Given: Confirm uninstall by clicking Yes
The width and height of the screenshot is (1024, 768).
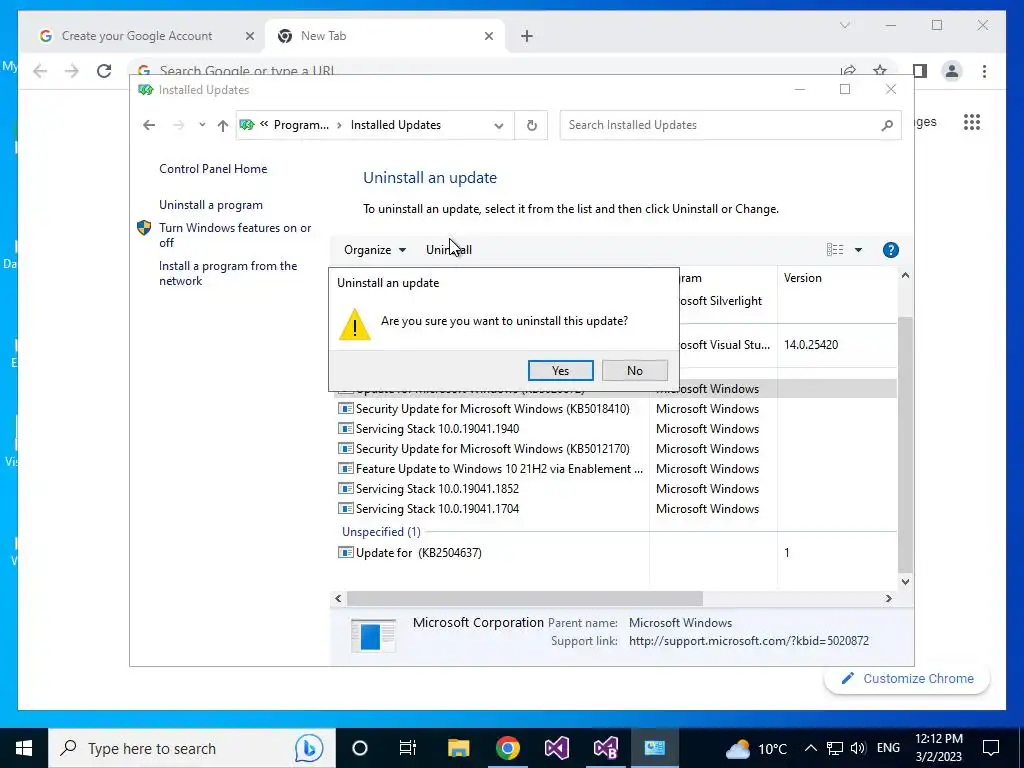Looking at the screenshot, I should (x=560, y=370).
